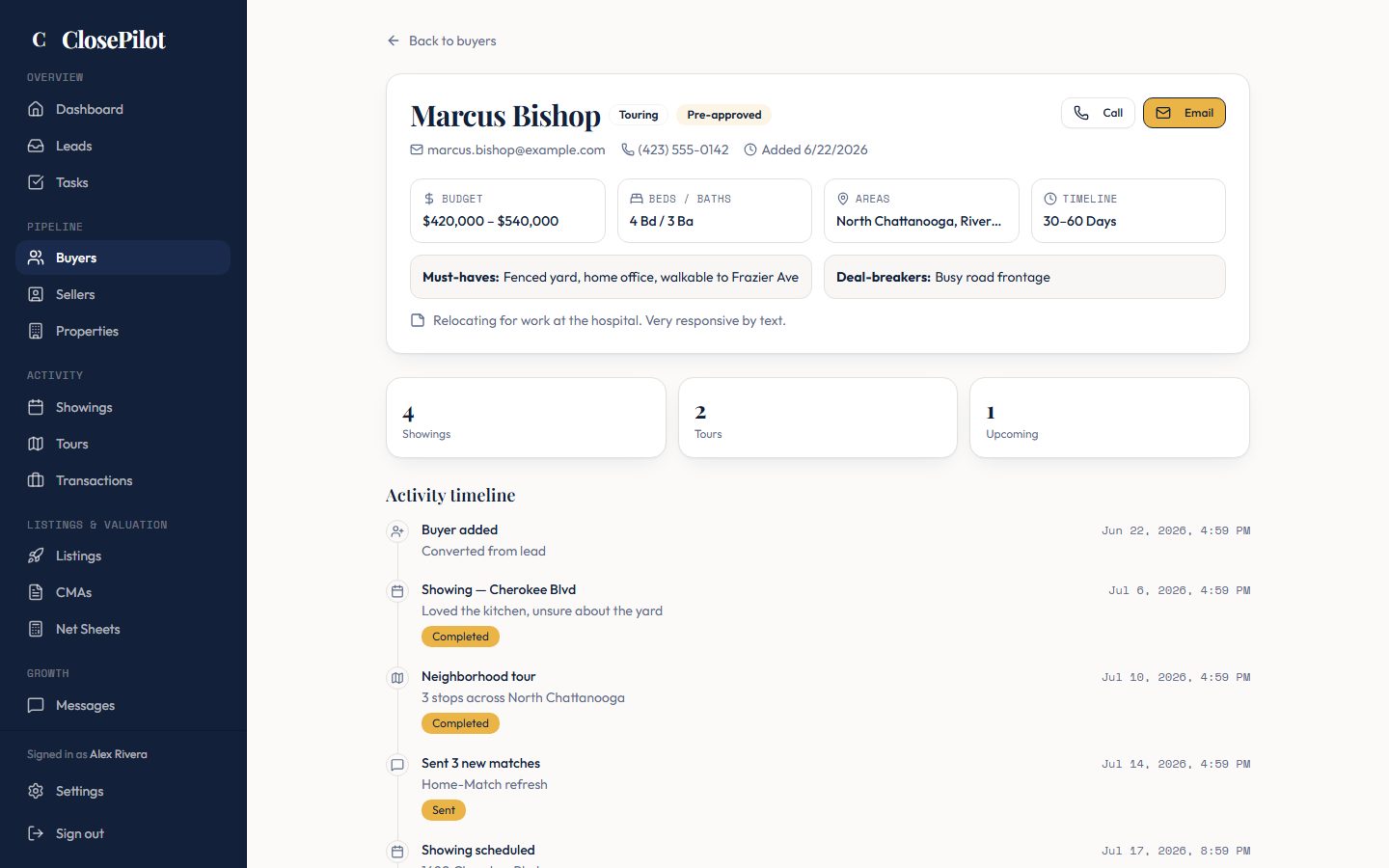Click the Settings gear icon

tap(36, 791)
